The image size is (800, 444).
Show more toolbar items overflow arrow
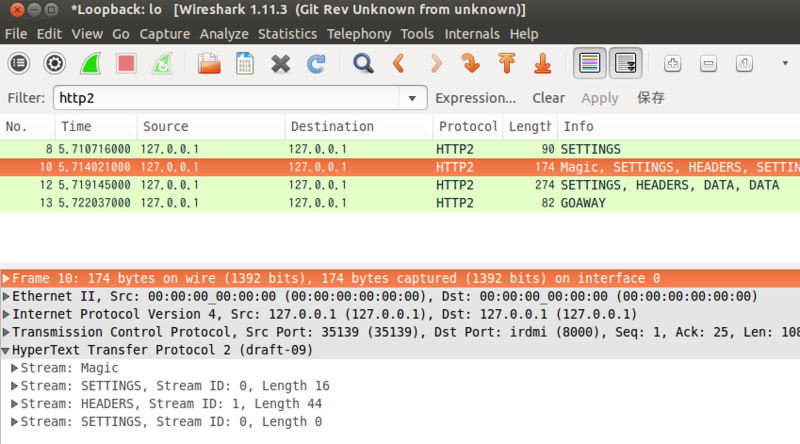pyautogui.click(x=785, y=64)
